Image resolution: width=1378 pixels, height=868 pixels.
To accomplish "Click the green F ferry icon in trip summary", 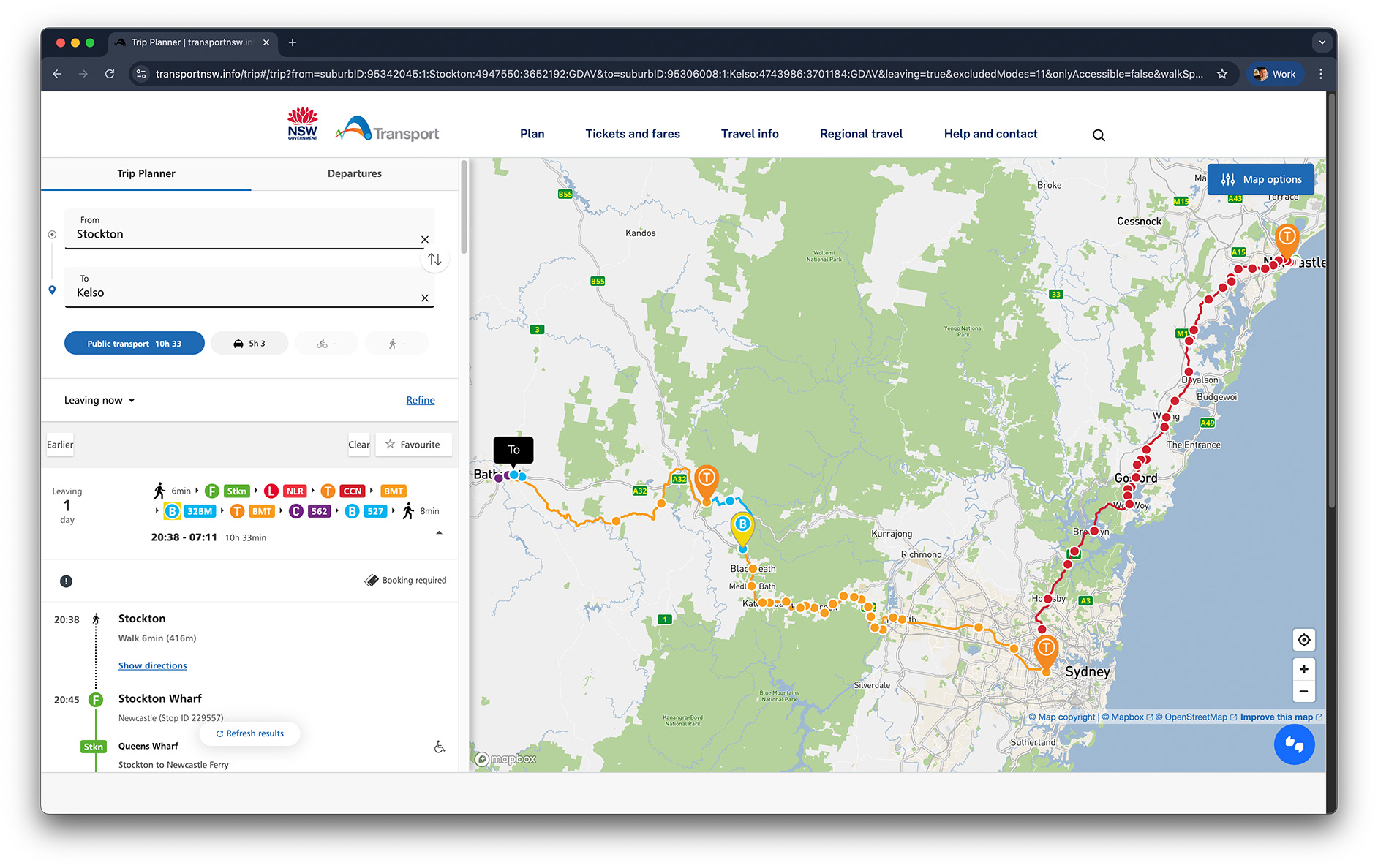I will tap(212, 491).
